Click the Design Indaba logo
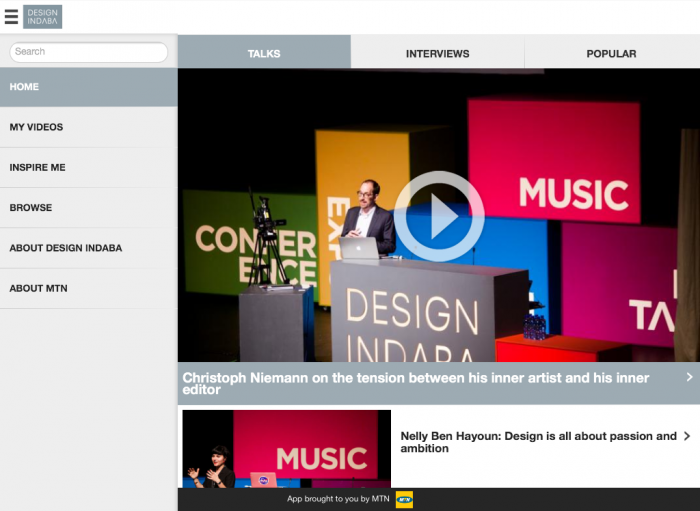Image resolution: width=700 pixels, height=511 pixels. pyautogui.click(x=42, y=17)
